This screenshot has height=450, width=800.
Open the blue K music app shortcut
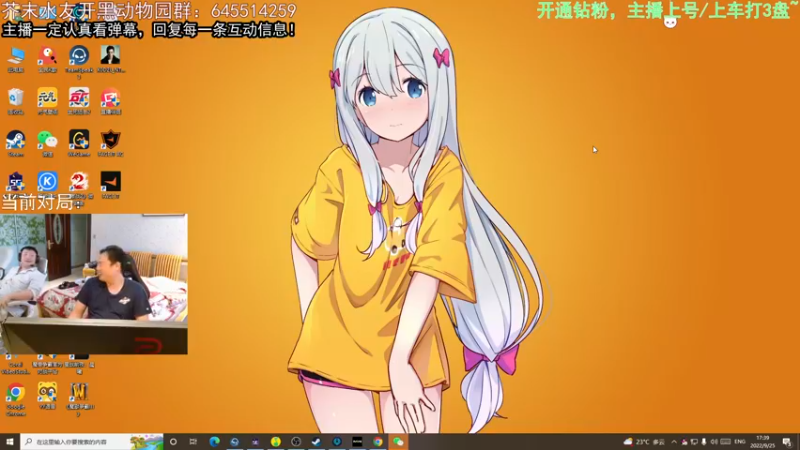click(x=47, y=182)
